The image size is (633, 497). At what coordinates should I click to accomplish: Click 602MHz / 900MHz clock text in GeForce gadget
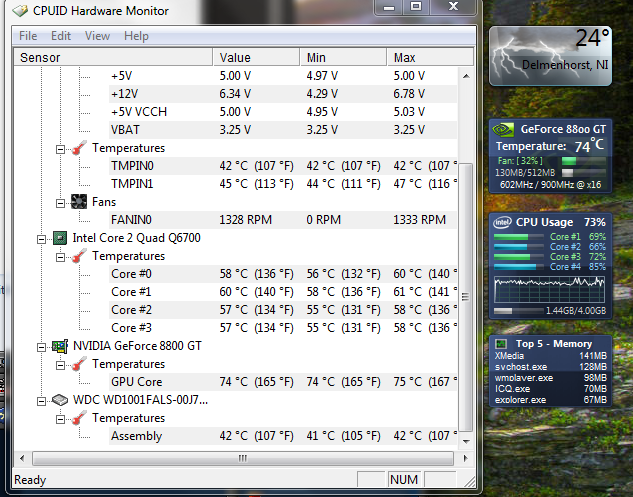point(550,185)
